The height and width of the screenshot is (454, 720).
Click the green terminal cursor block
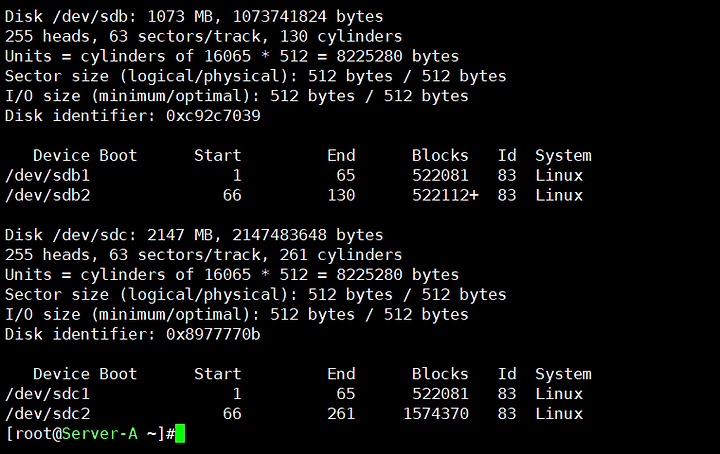coord(180,434)
